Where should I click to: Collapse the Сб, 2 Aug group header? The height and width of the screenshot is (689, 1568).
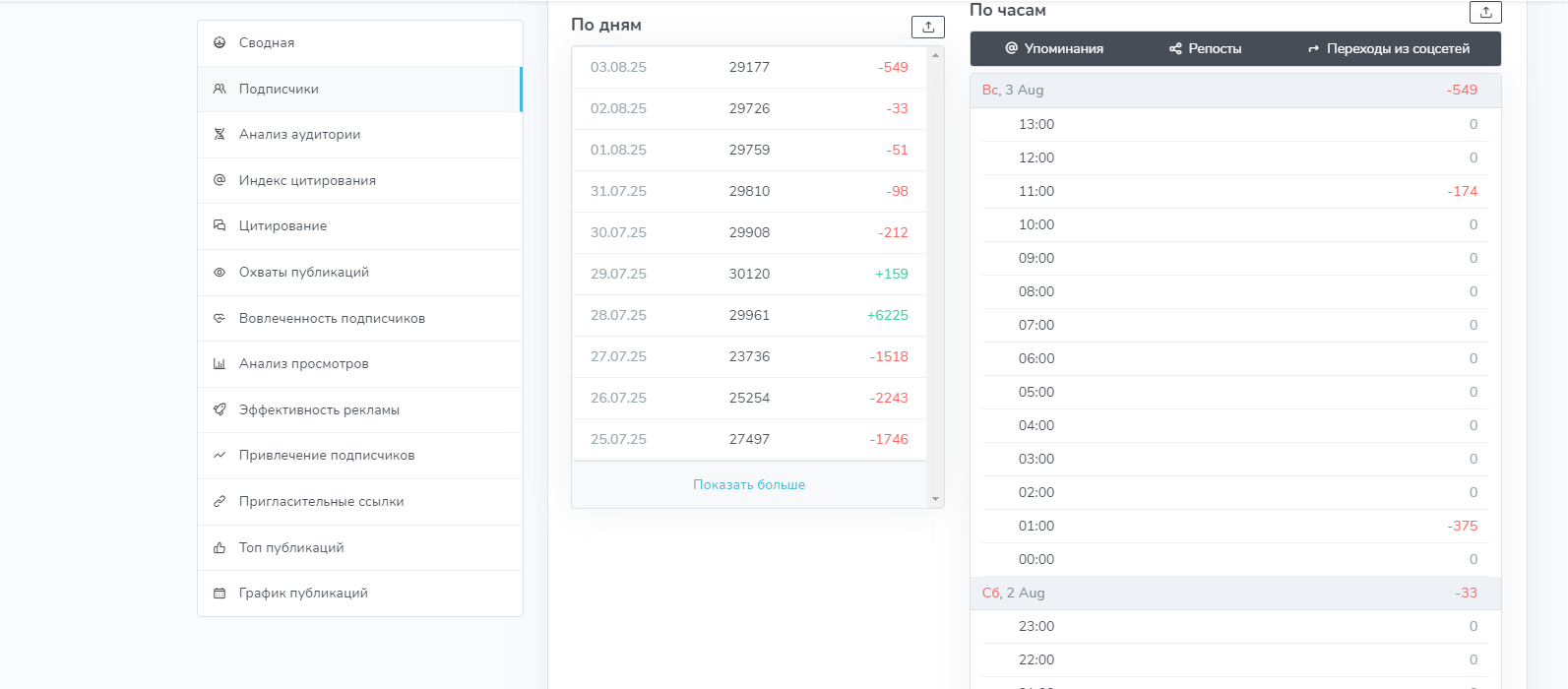click(1235, 593)
